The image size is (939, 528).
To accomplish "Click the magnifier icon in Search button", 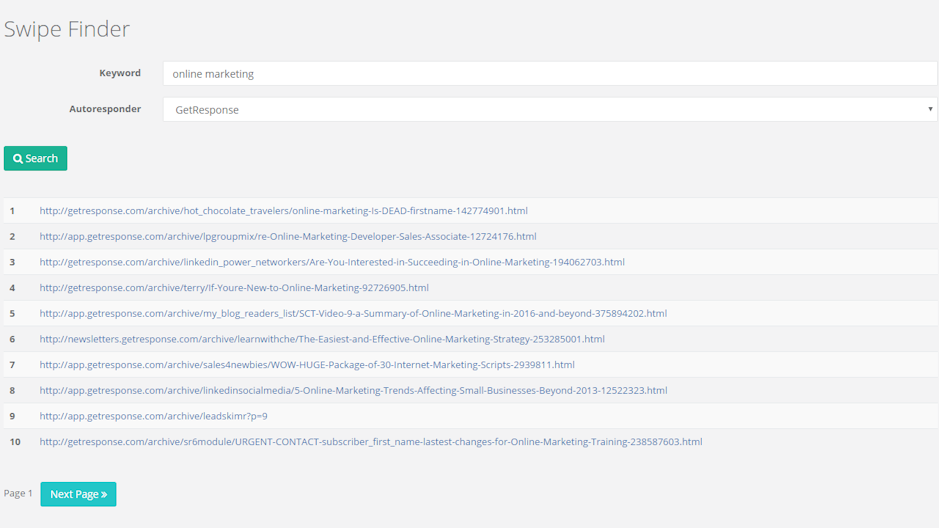I will (x=18, y=159).
